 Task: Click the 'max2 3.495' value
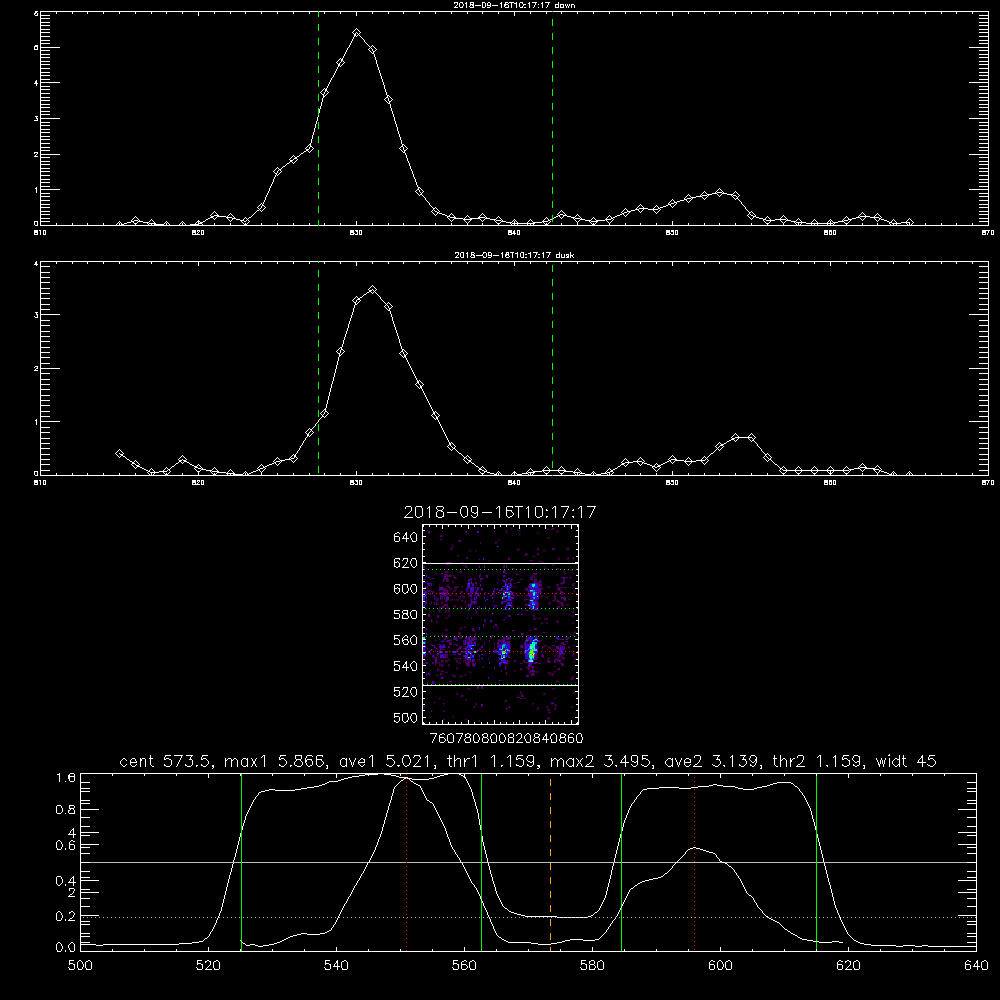pos(600,761)
